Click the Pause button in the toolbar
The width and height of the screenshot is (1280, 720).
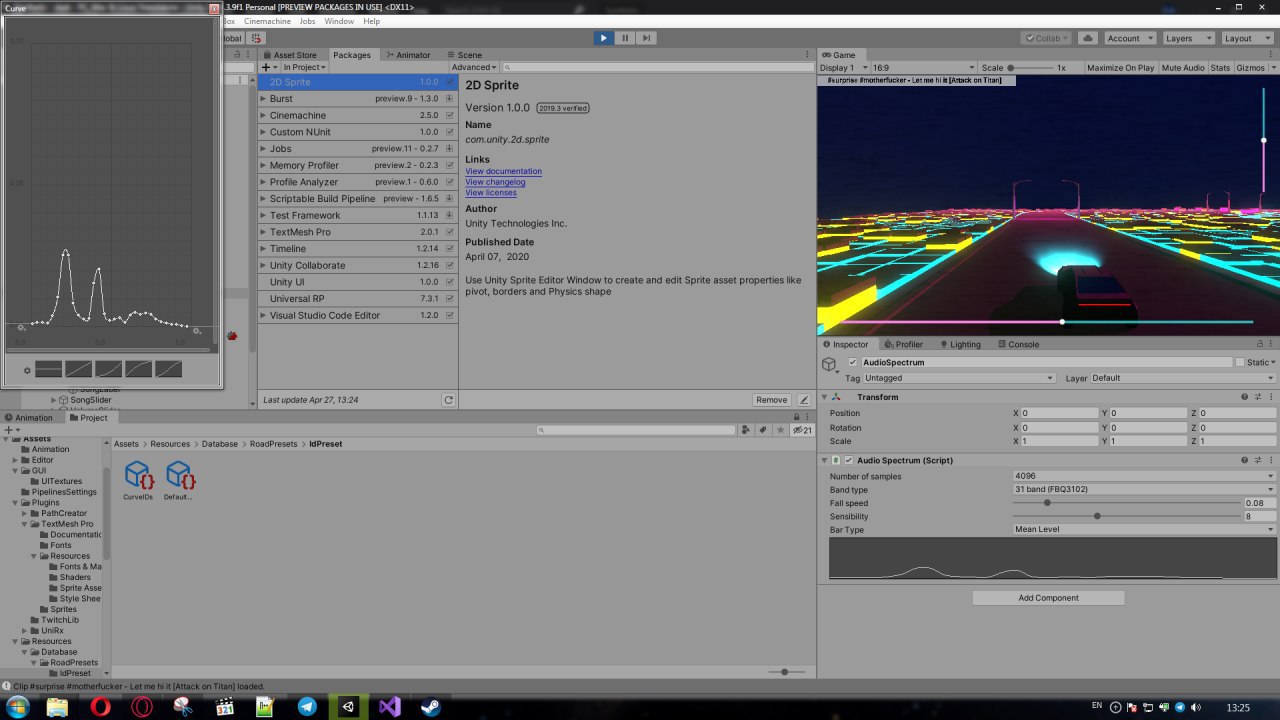click(625, 38)
